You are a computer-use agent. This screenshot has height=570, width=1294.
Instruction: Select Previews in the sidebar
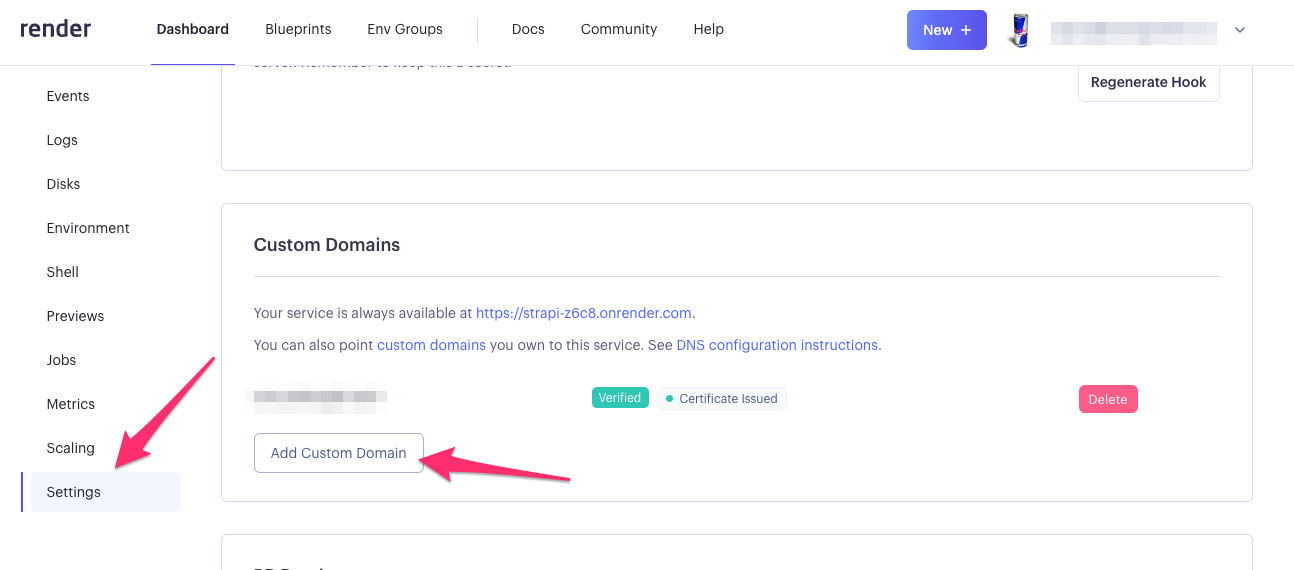click(75, 316)
